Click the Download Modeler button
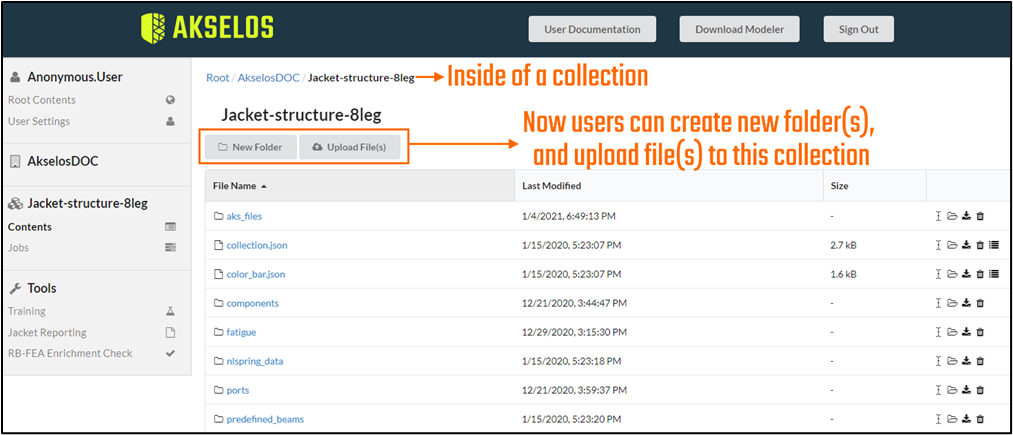Viewport: 1013px width, 435px height. pos(739,29)
